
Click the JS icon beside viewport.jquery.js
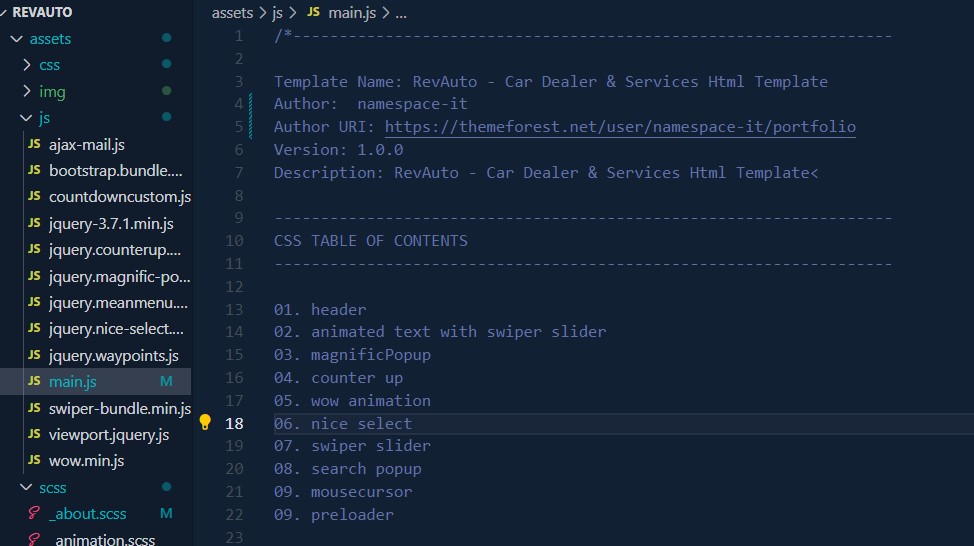(33, 435)
